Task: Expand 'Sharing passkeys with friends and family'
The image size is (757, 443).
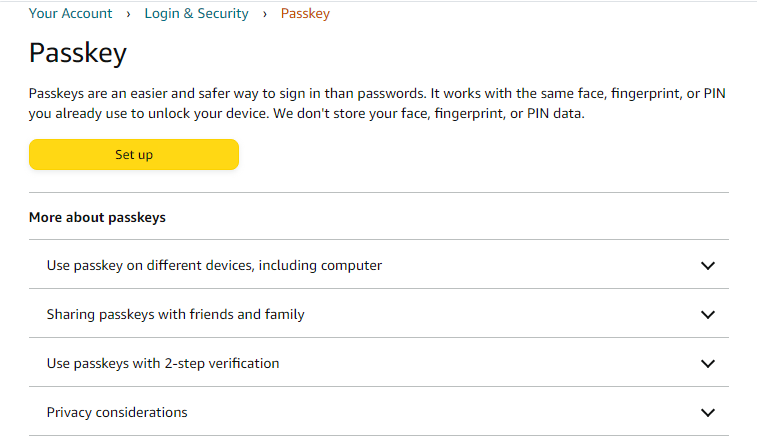Action: tap(175, 314)
